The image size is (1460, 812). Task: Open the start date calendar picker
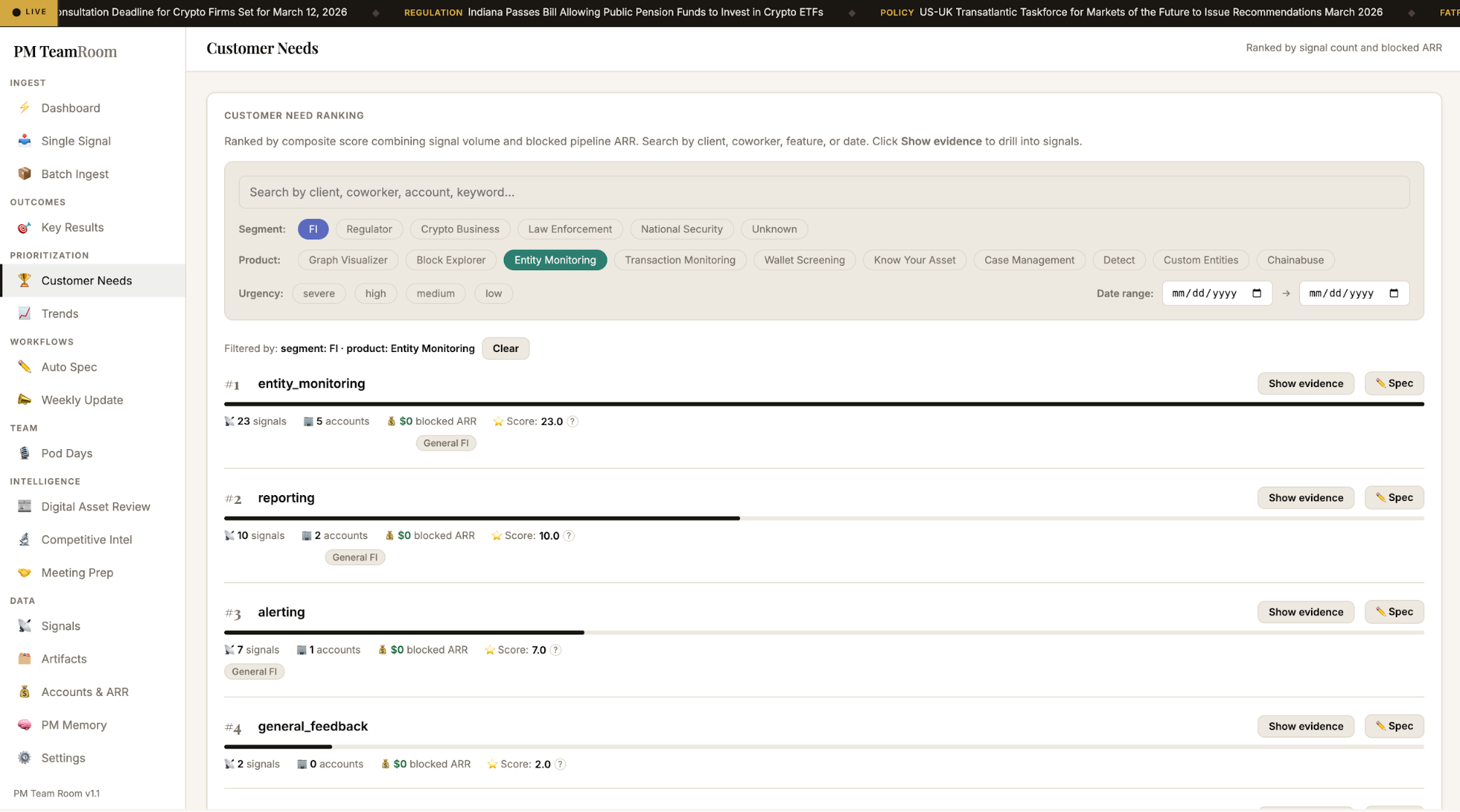click(x=1256, y=294)
